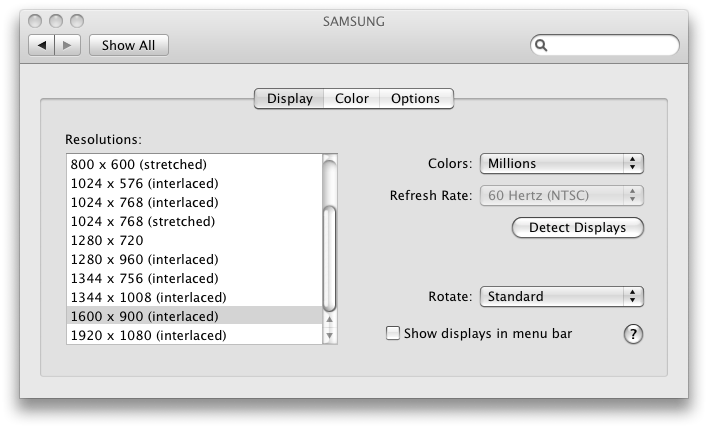The width and height of the screenshot is (708, 428).
Task: Click the resolution list scroll down arrow
Action: pos(330,335)
